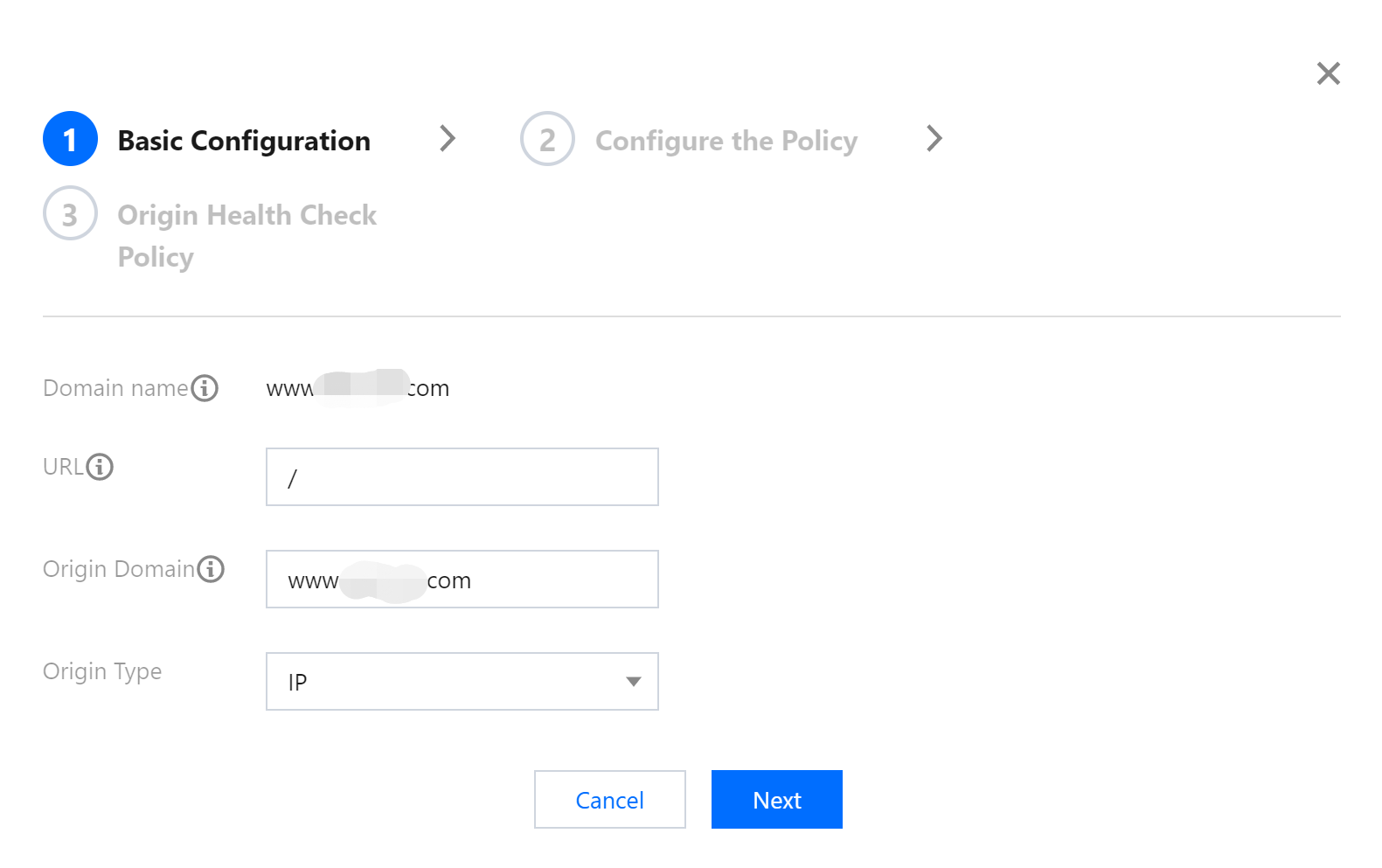The height and width of the screenshot is (868, 1382).
Task: Click the info icon beside URL
Action: click(100, 467)
